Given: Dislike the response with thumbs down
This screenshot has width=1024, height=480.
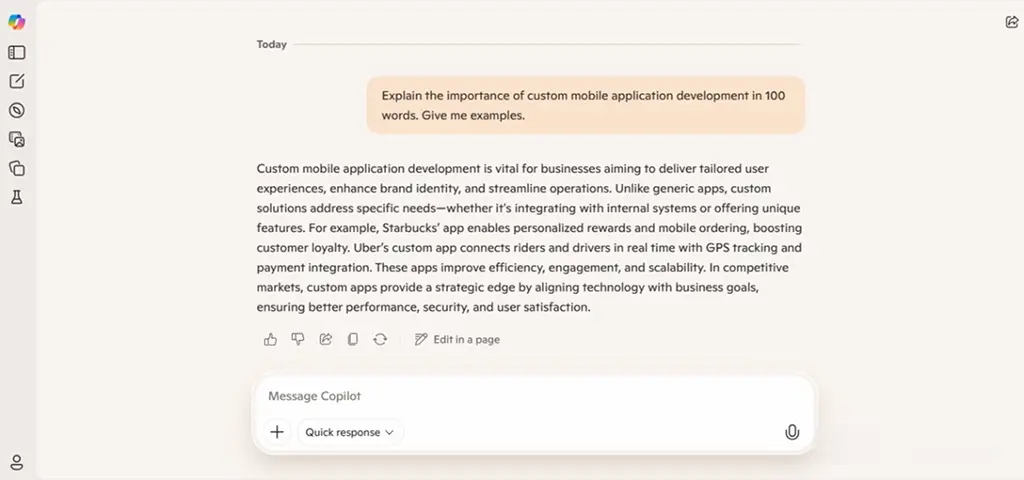Looking at the screenshot, I should tap(298, 339).
